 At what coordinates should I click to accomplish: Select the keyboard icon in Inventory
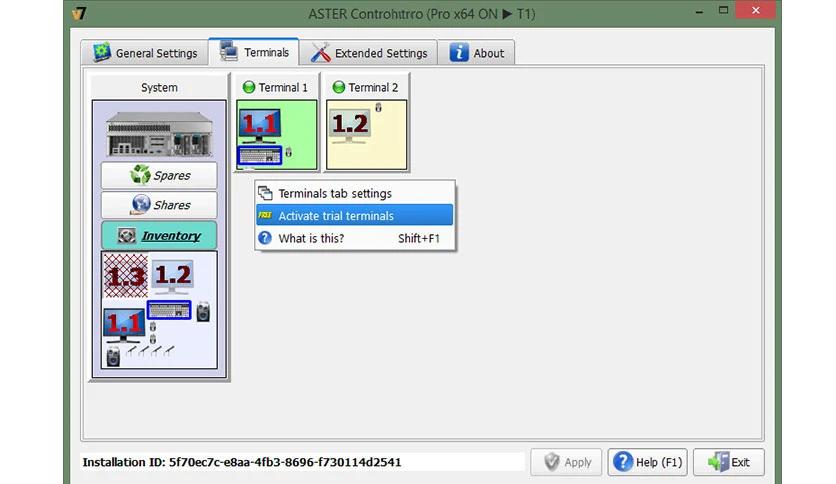[169, 310]
